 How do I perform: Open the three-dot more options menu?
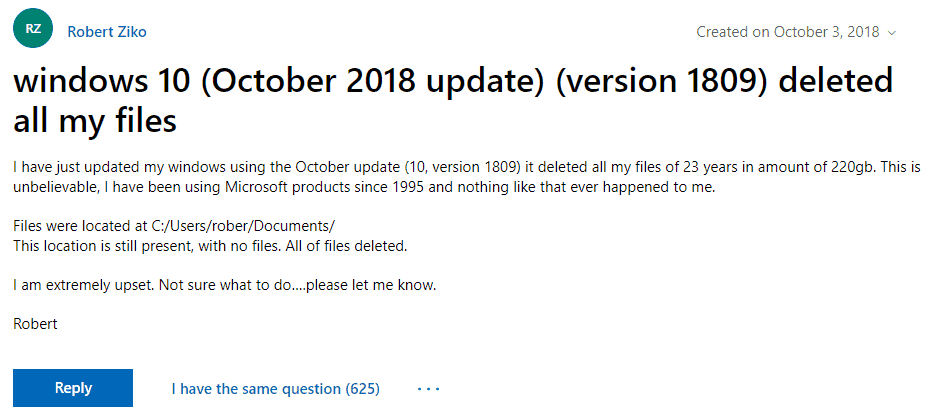429,389
